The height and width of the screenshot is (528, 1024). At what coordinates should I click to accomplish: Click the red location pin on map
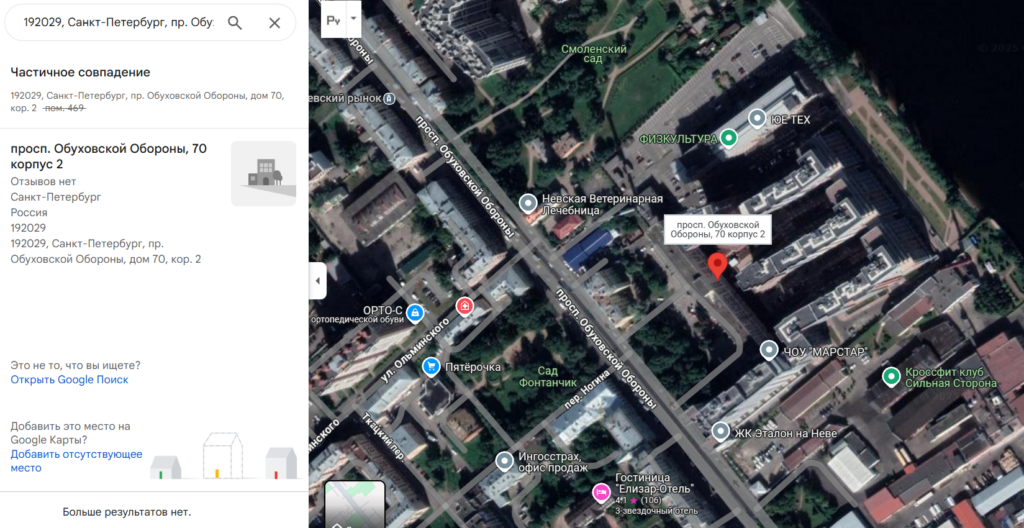(x=716, y=266)
